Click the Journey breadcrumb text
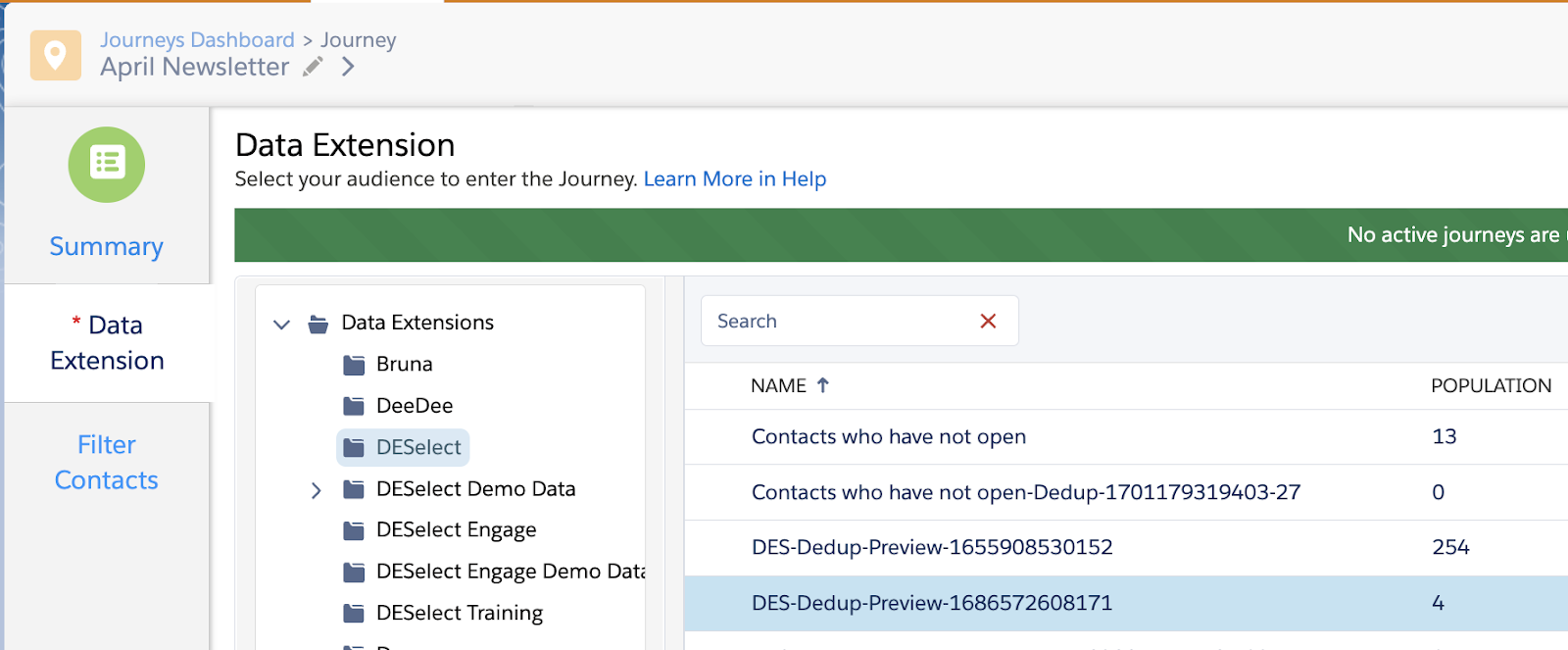 [x=359, y=40]
